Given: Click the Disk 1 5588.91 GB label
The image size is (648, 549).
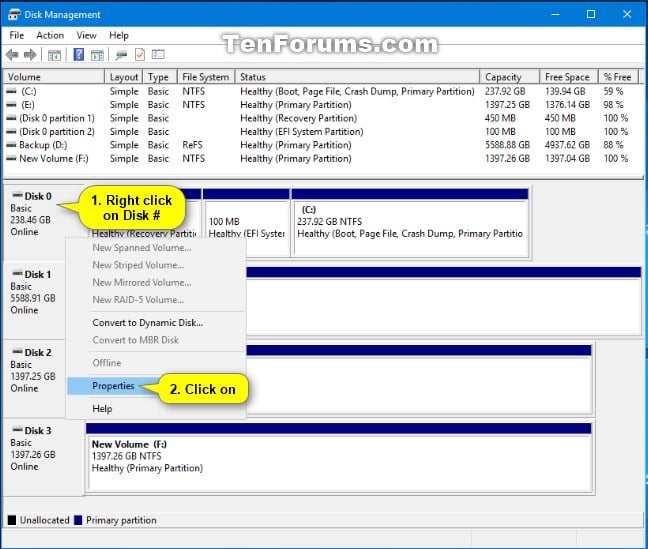Looking at the screenshot, I should point(33,298).
